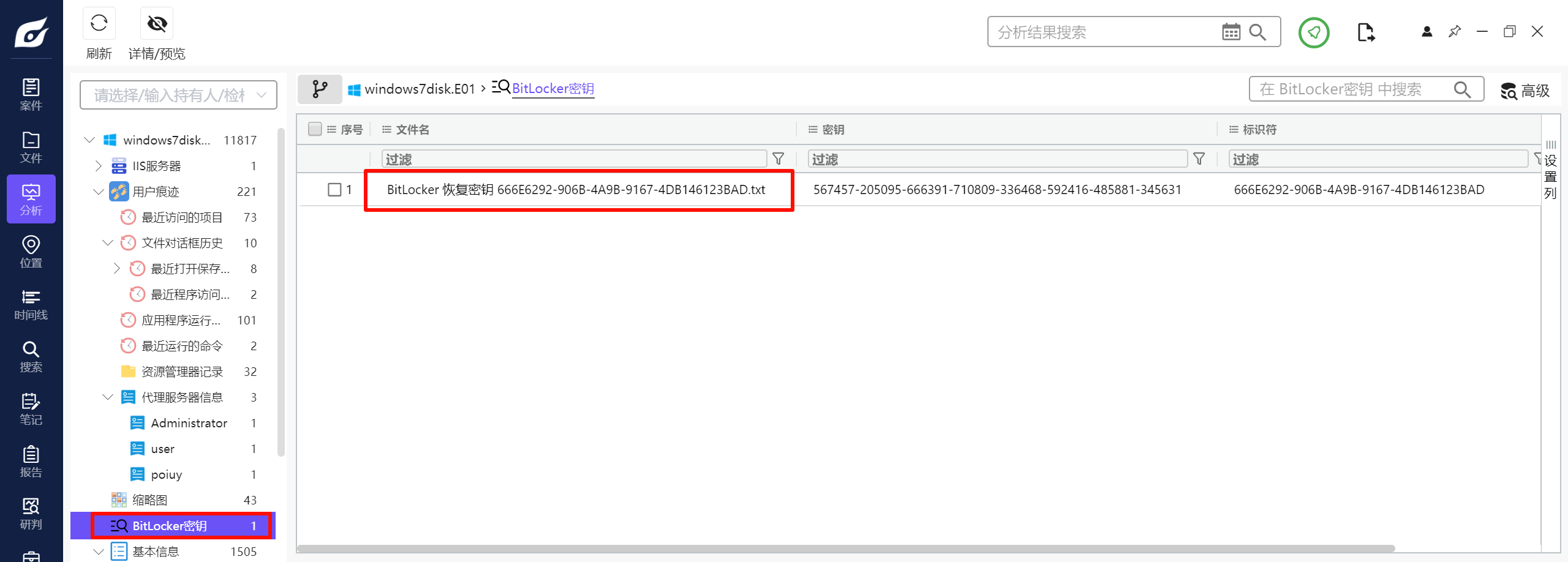The width and height of the screenshot is (1568, 562).
Task: Click the magnifier in 分析结果搜索 box
Action: (x=1257, y=32)
